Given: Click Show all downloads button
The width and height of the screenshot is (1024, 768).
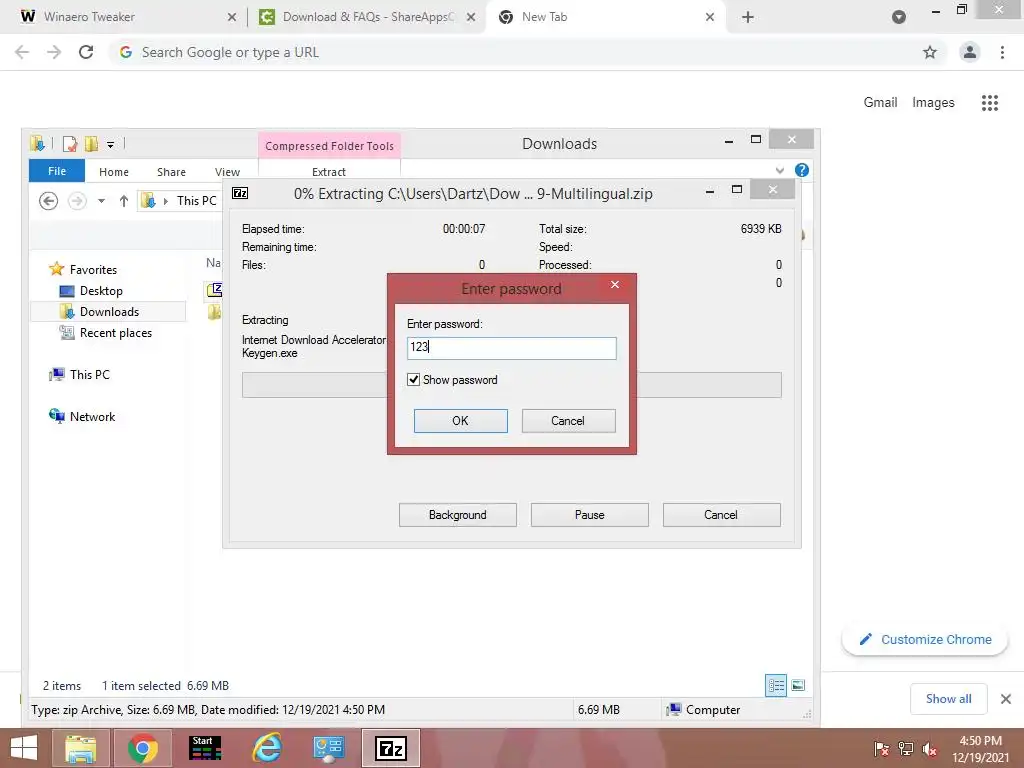Looking at the screenshot, I should 948,699.
